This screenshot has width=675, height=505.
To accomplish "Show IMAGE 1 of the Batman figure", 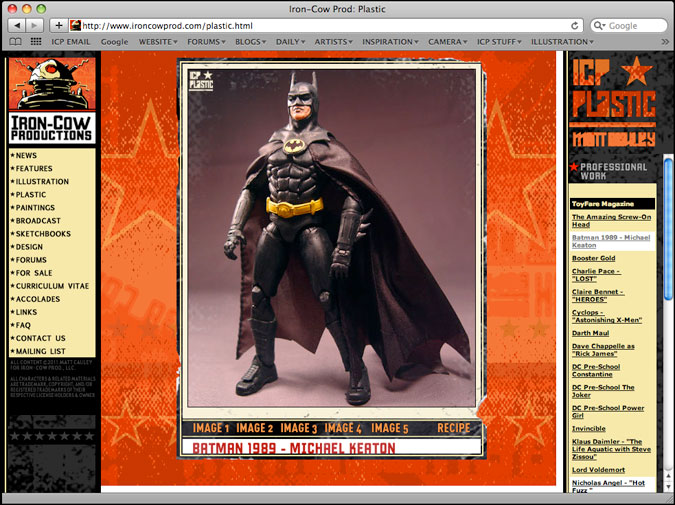I will click(x=211, y=428).
